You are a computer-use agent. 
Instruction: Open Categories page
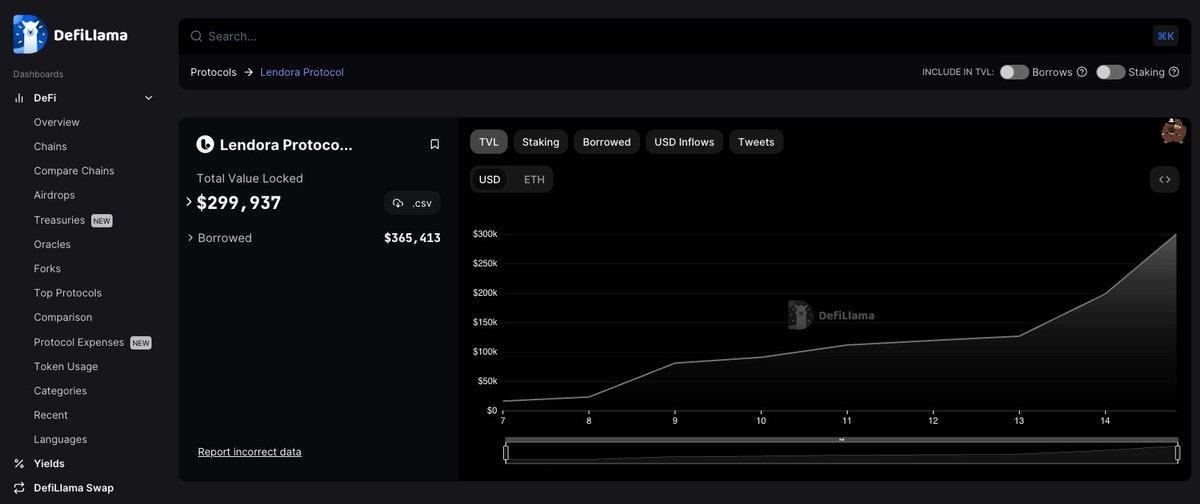tap(60, 391)
